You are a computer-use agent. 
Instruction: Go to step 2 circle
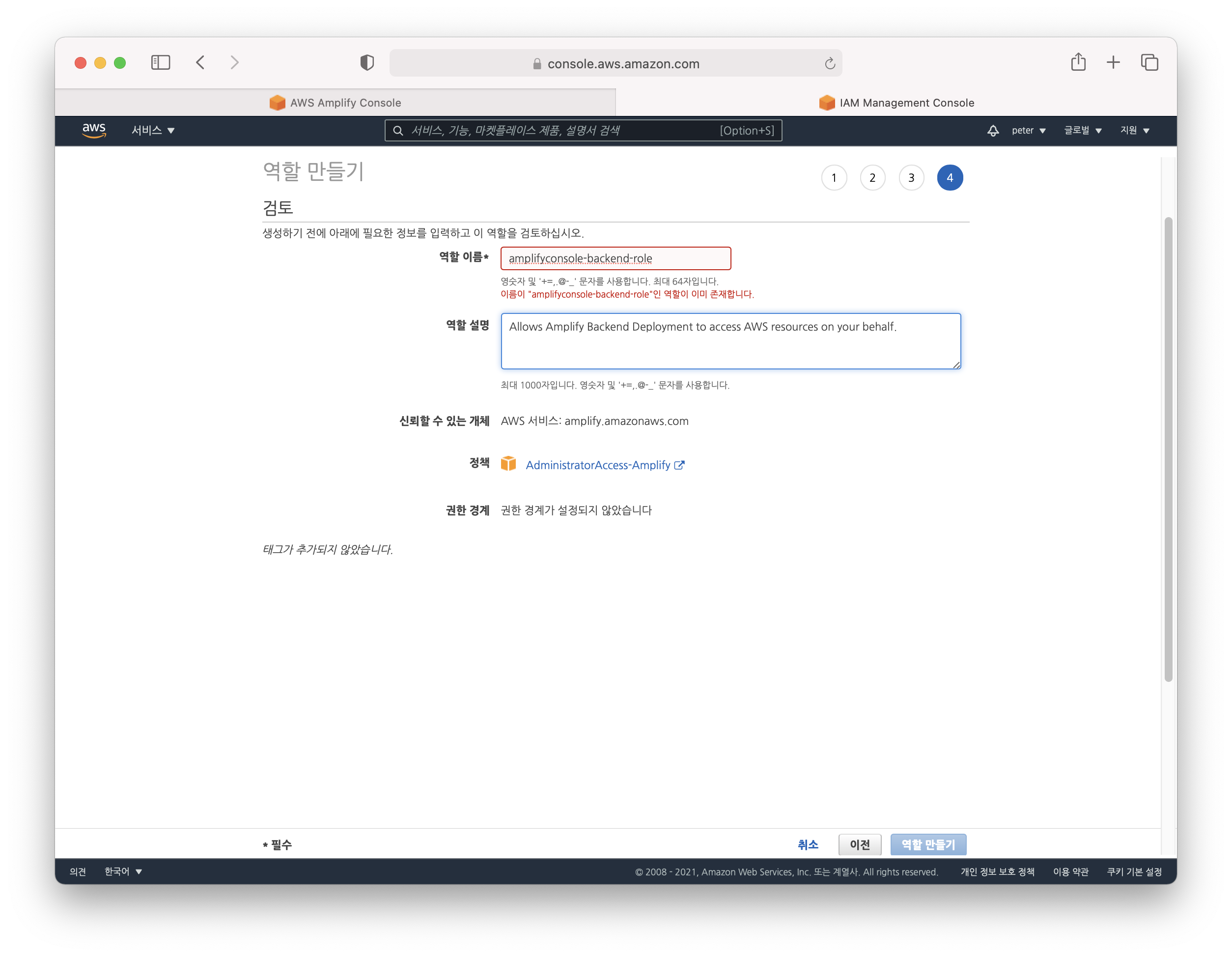point(872,178)
